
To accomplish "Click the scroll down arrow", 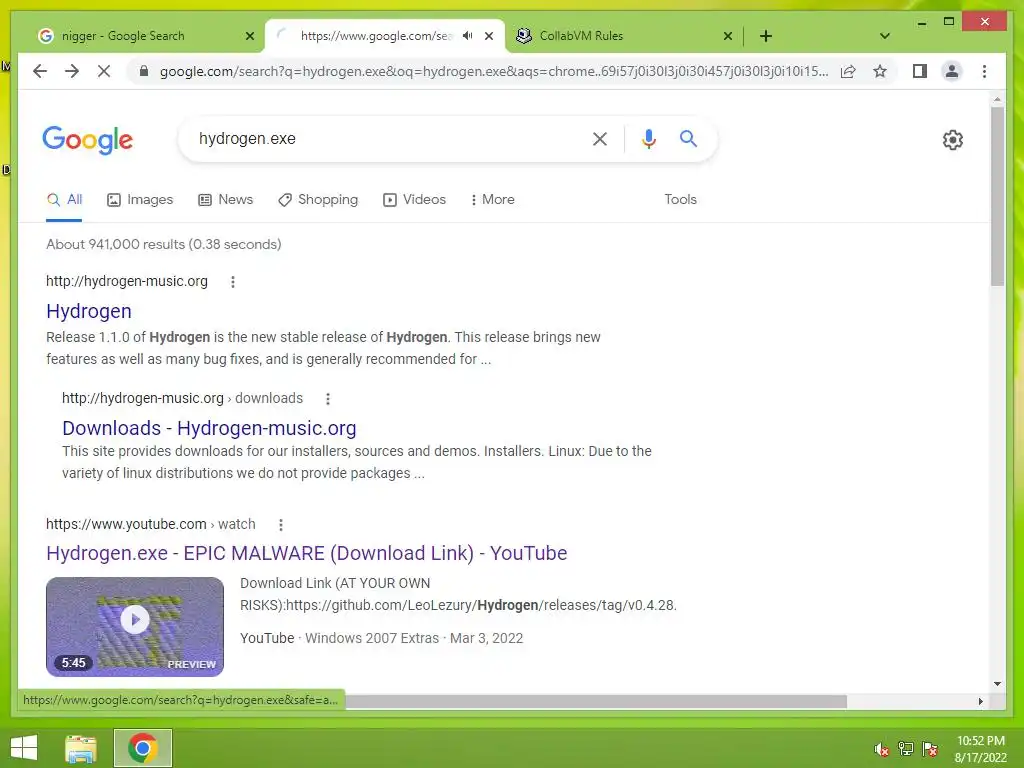I will 997,684.
